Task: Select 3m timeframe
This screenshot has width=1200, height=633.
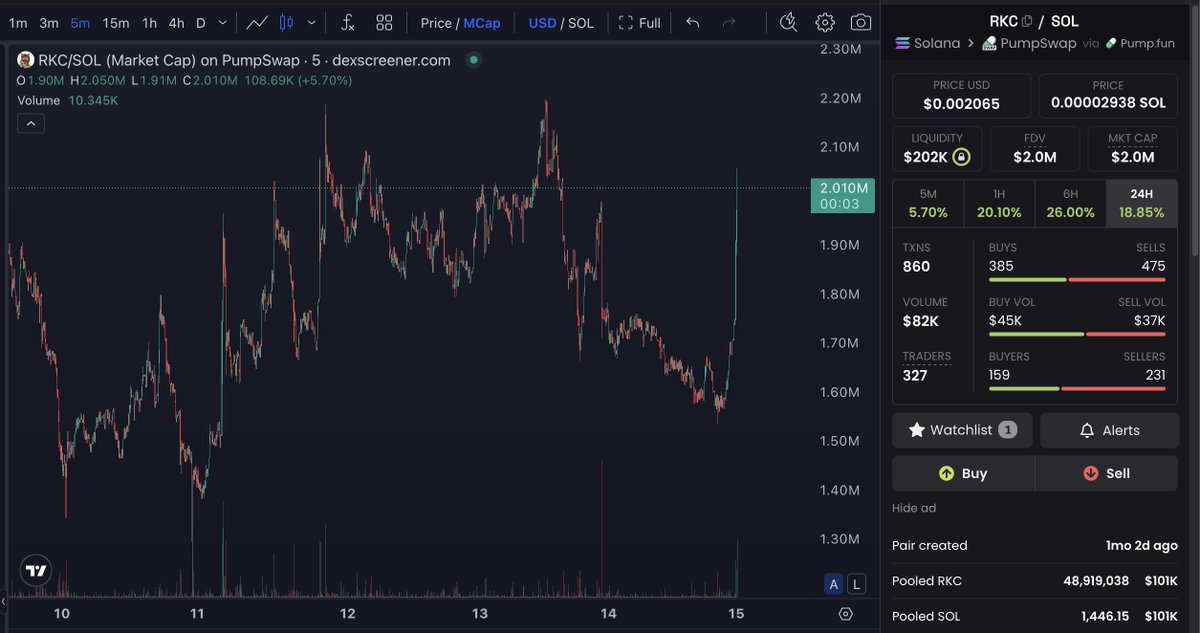Action: 49,22
